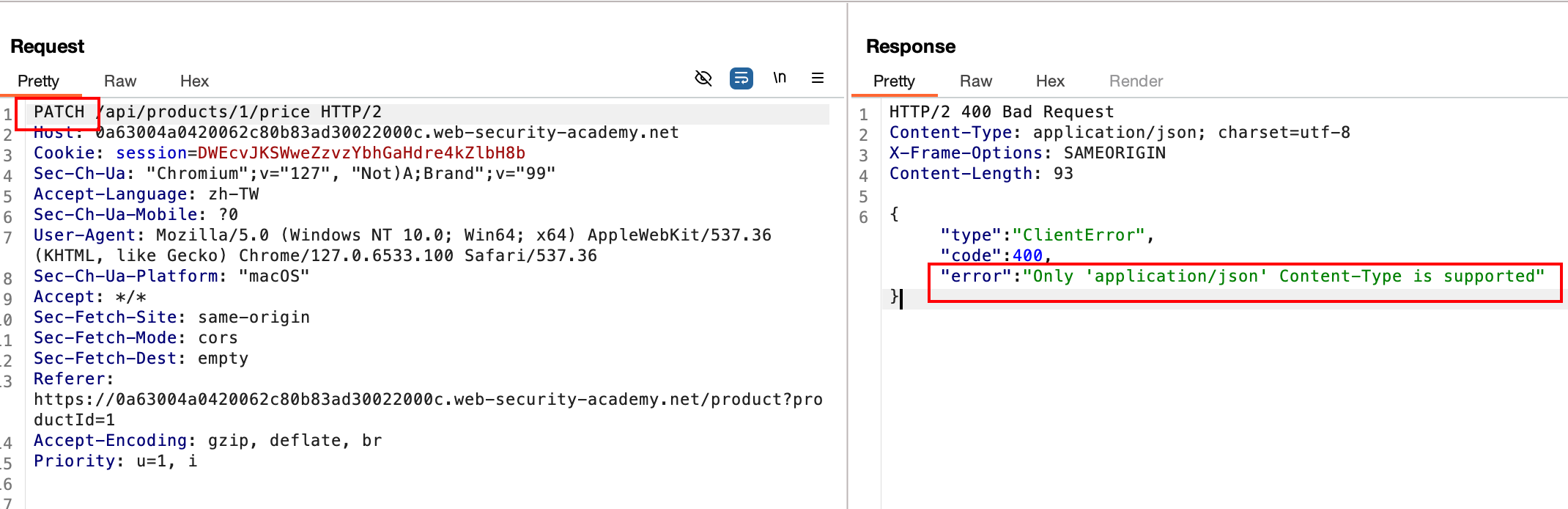The width and height of the screenshot is (1568, 509).
Task: Switch to the Response Raw tab
Action: tap(976, 81)
